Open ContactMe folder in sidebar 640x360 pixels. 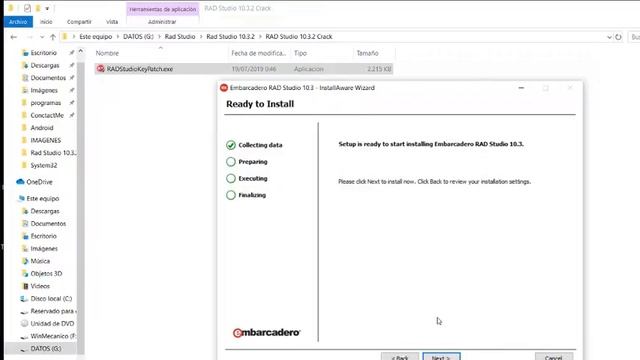[47, 116]
